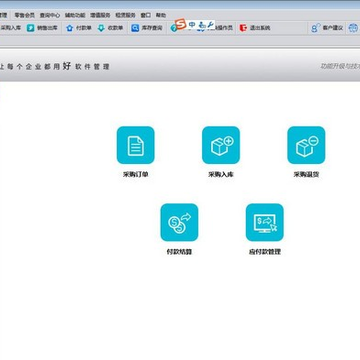Screen dimensions: 360x360
Task: Click the 付款单 toolbar button
Action: [79, 28]
